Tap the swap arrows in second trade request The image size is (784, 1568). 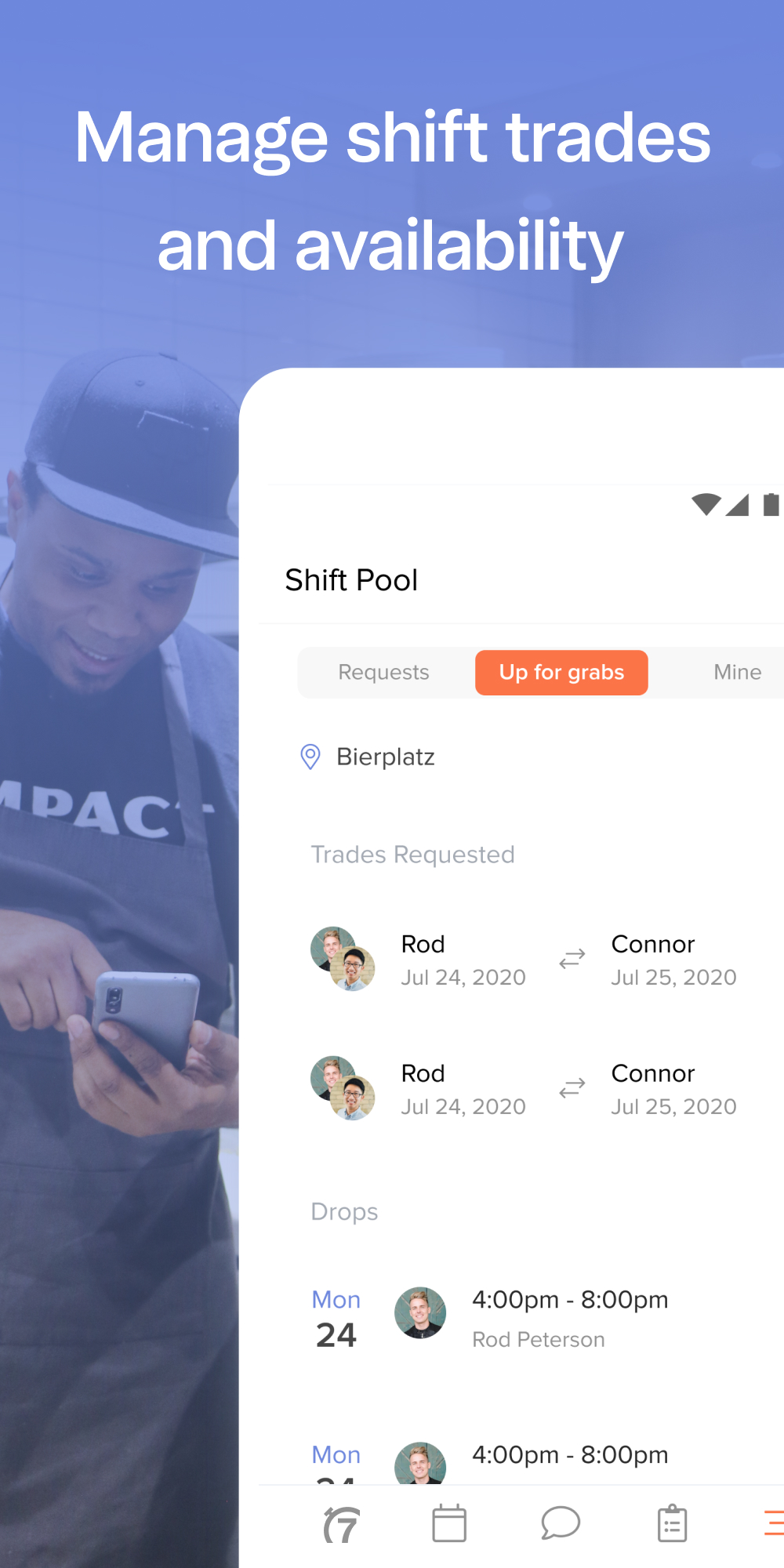(572, 1087)
